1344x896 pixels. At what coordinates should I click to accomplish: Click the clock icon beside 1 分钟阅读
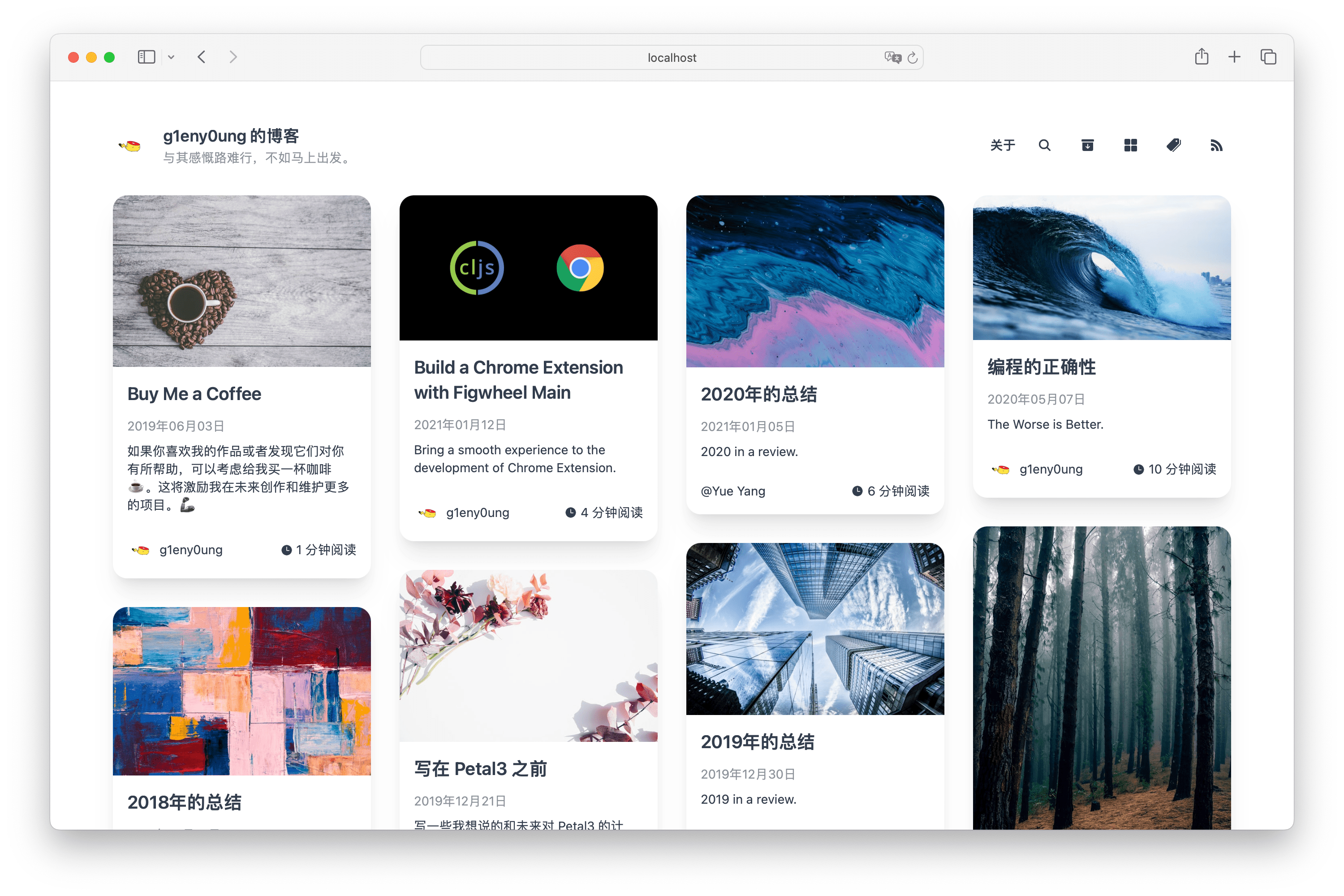point(286,550)
